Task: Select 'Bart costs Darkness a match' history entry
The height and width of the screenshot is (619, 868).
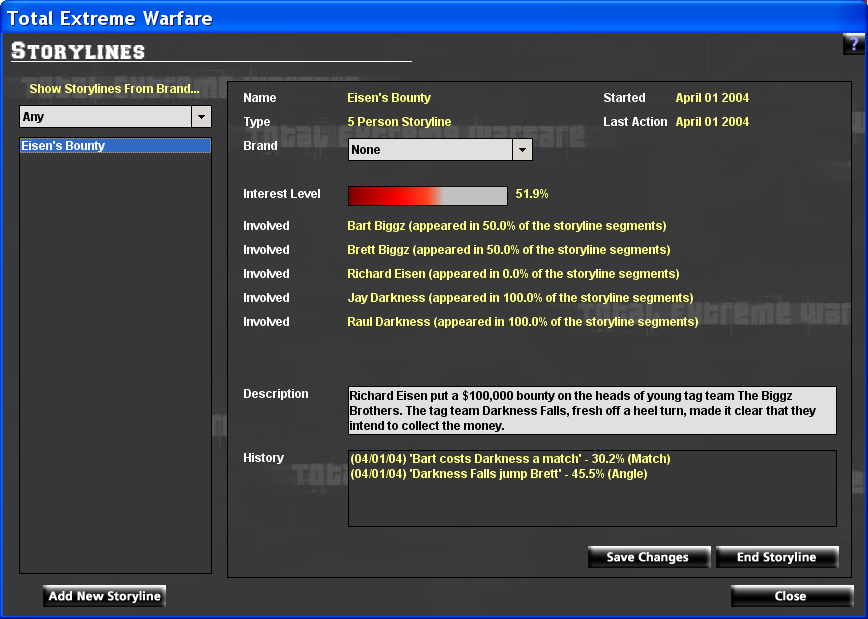Action: pyautogui.click(x=510, y=459)
